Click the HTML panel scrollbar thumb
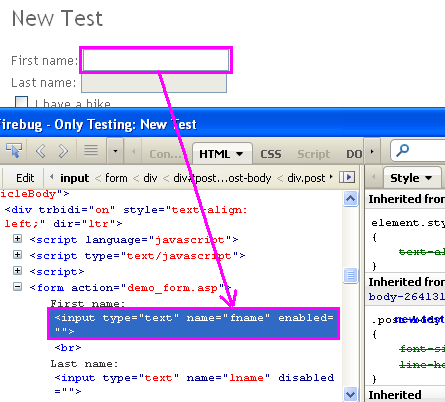 tap(350, 276)
